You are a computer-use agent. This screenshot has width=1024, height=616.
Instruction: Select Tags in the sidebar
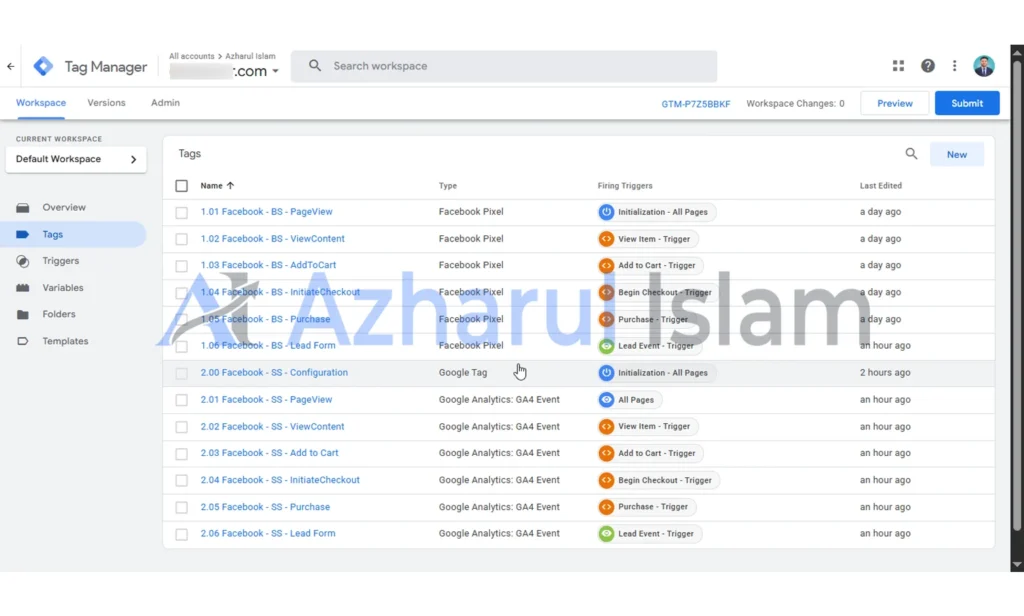click(x=75, y=235)
